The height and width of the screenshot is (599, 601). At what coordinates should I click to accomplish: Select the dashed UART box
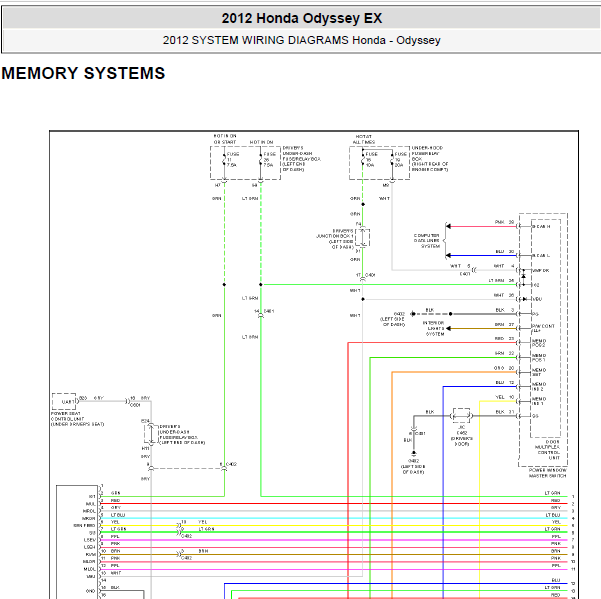point(64,401)
